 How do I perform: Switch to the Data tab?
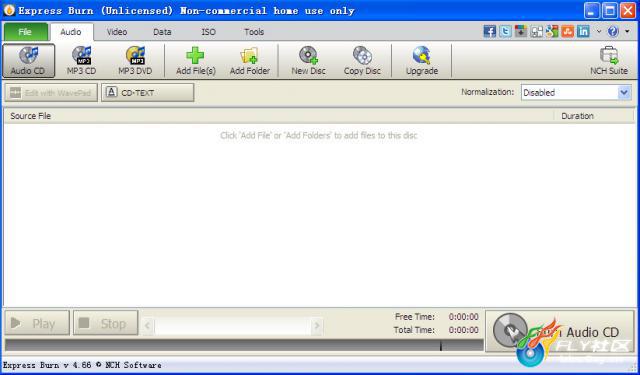coord(162,32)
